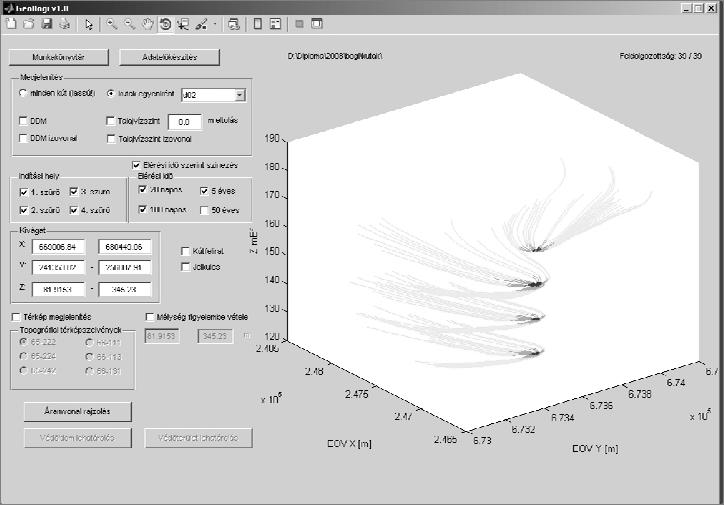Select the 66-131 map sheet radio button
Screen dimensions: 724x505
click(90, 371)
